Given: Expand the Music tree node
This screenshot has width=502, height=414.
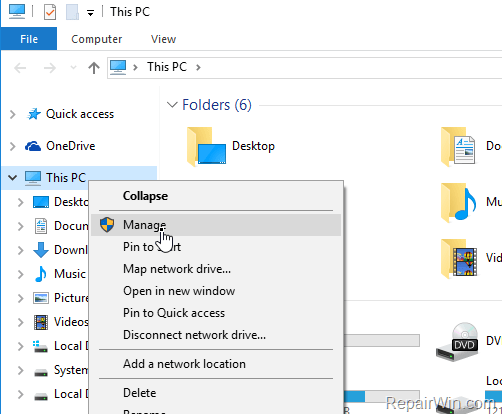Looking at the screenshot, I should 21,274.
